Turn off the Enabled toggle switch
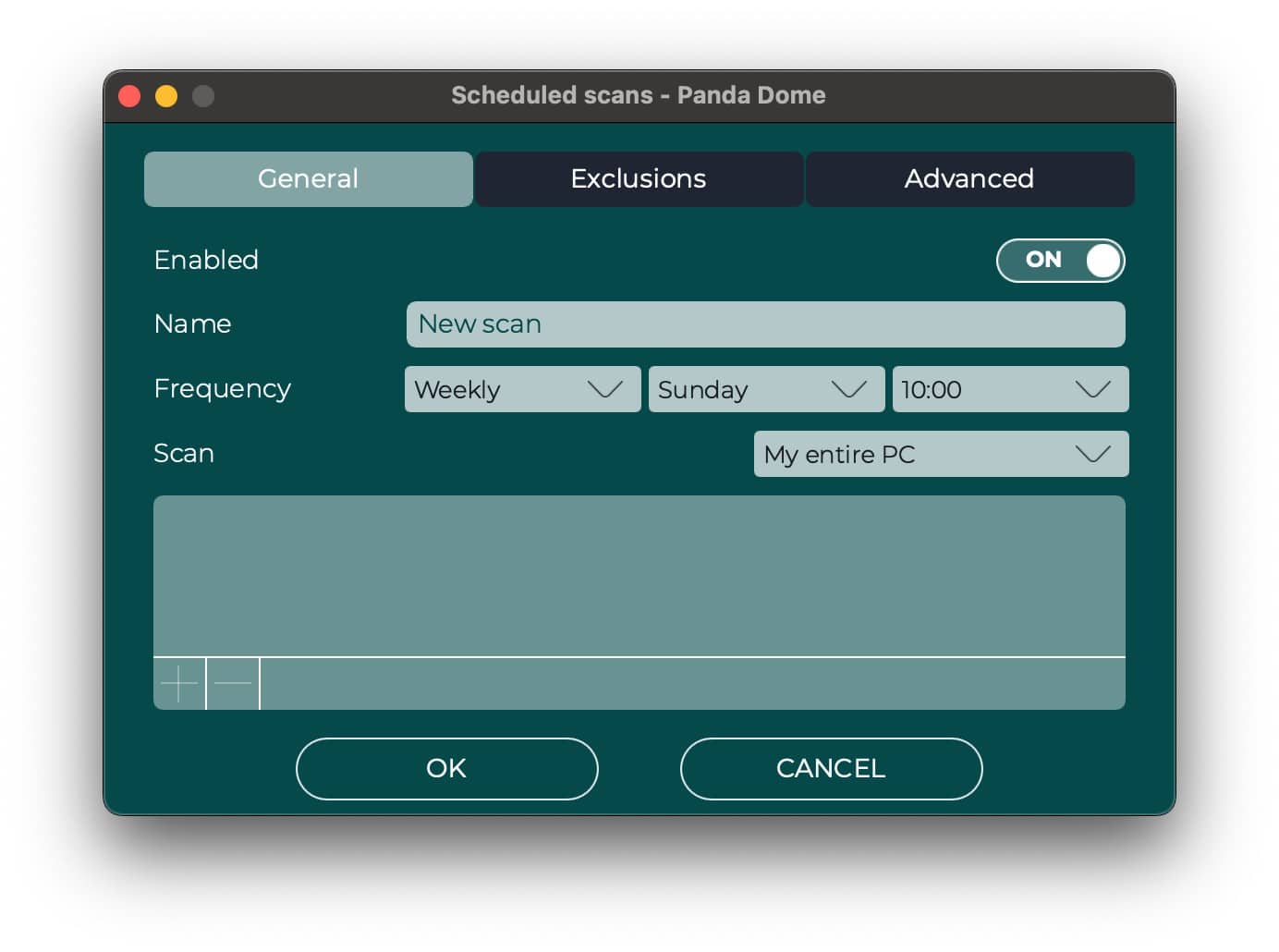Viewport: 1279px width, 952px height. click(1060, 261)
